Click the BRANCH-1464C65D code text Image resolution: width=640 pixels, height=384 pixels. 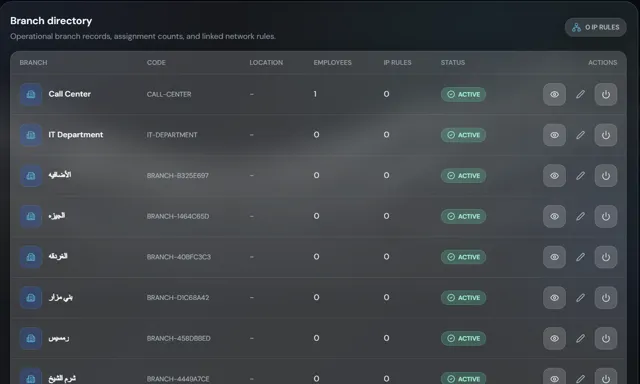(x=178, y=216)
